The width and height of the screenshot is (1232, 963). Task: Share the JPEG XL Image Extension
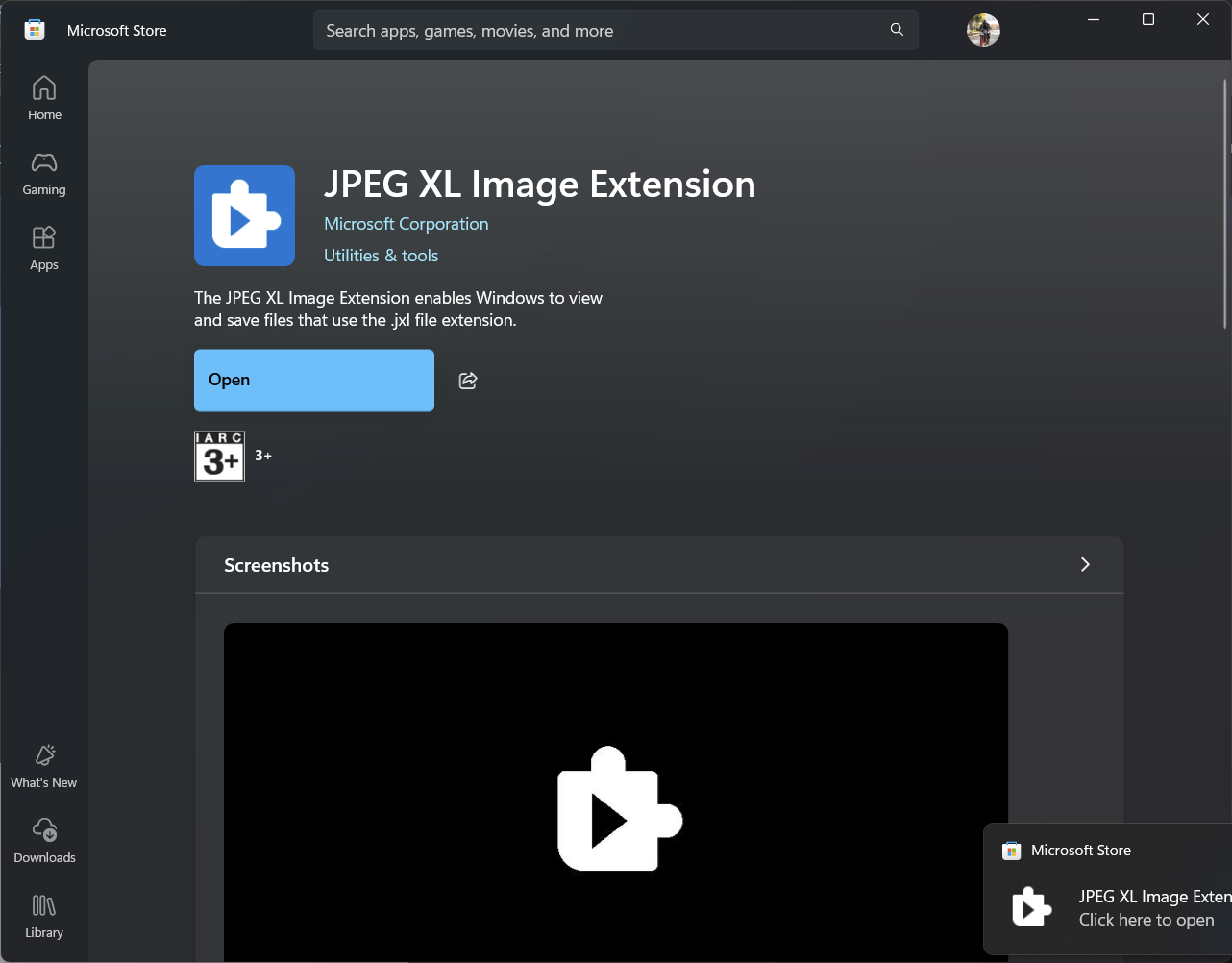(468, 381)
